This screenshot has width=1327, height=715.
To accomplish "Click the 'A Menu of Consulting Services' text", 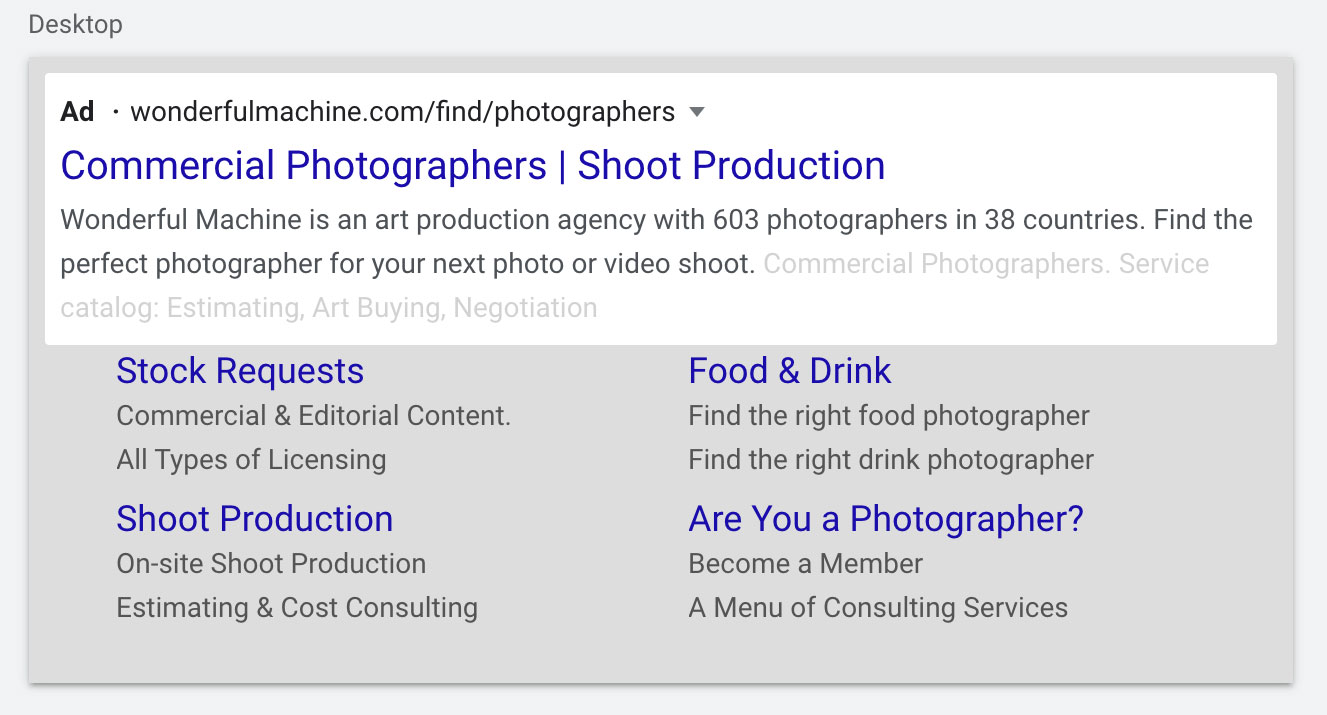I will tap(878, 608).
